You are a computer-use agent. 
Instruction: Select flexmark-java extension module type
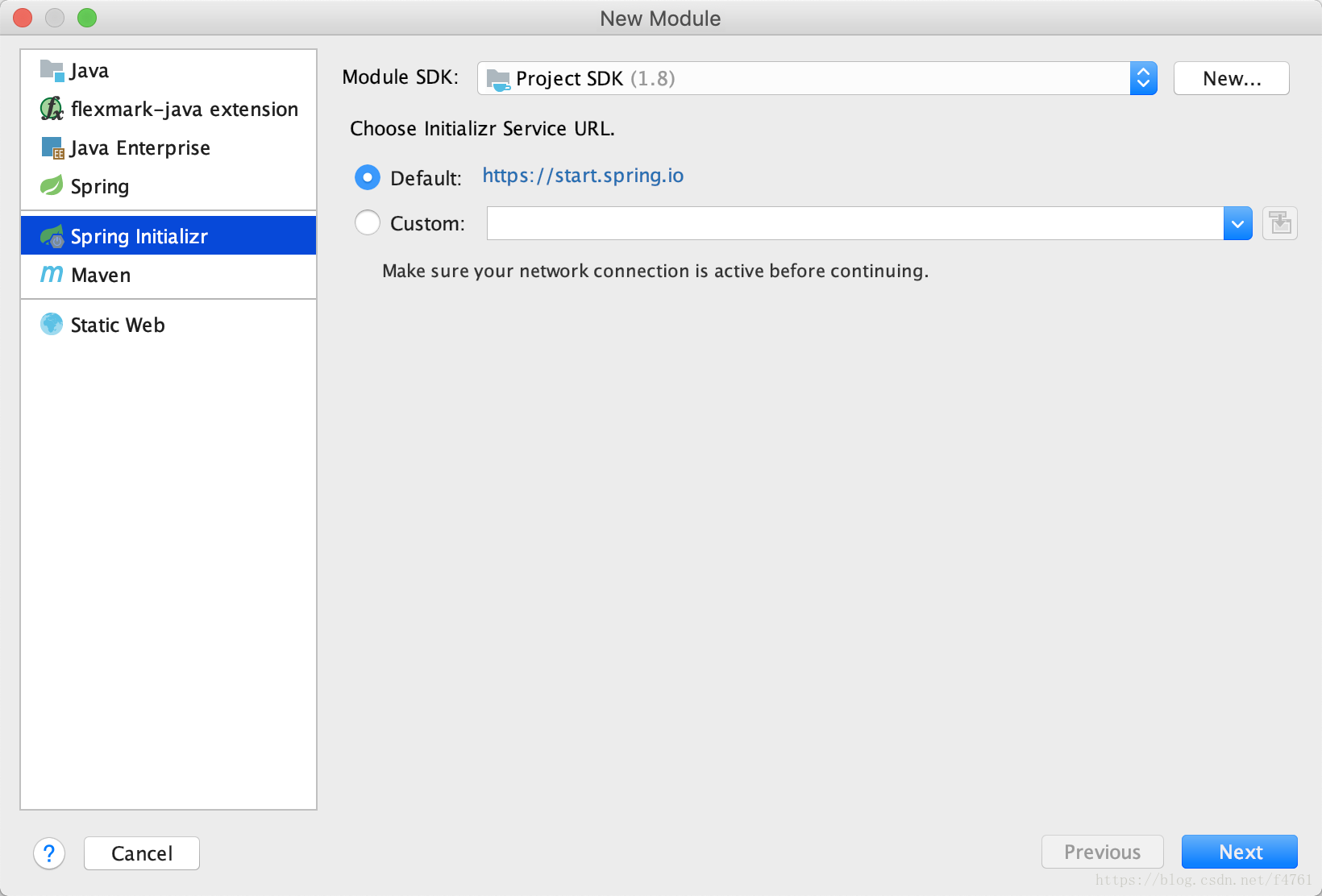168,109
